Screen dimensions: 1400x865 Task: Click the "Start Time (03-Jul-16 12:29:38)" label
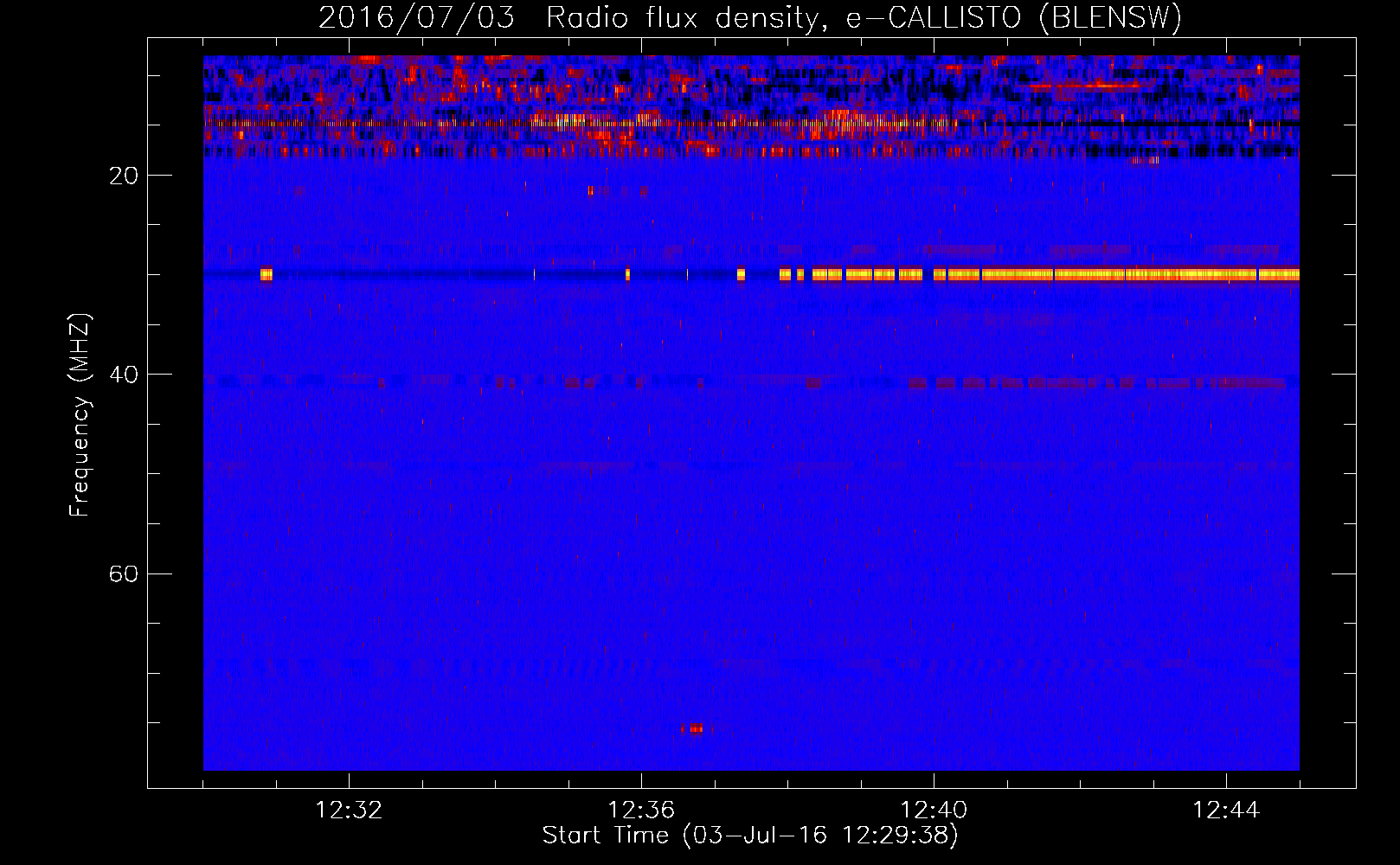tap(750, 836)
